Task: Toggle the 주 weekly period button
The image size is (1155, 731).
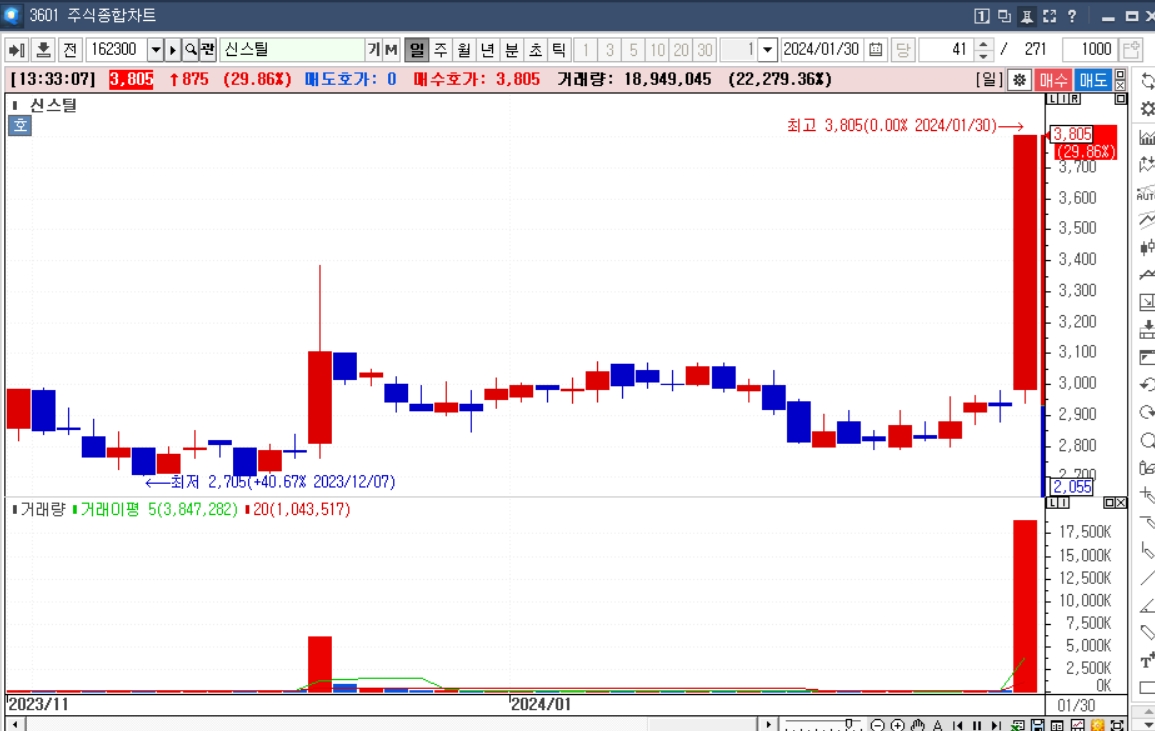Action: coord(440,49)
